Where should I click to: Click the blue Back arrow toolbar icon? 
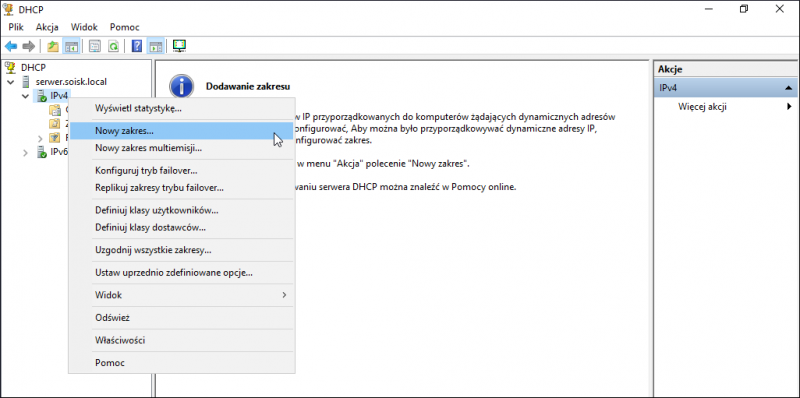point(11,46)
